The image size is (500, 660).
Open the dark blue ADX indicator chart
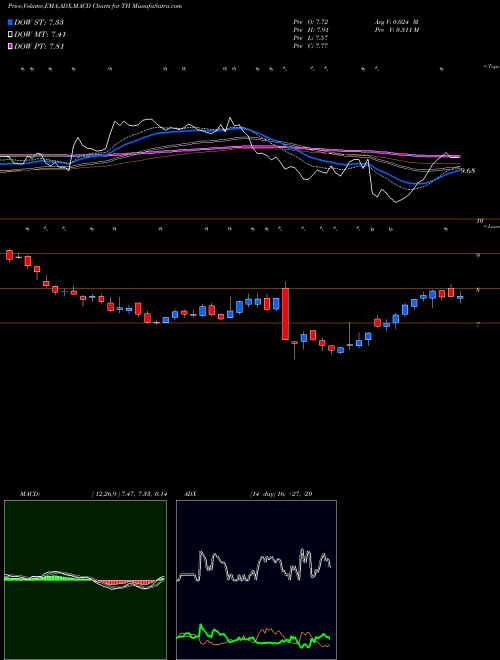pos(256,580)
